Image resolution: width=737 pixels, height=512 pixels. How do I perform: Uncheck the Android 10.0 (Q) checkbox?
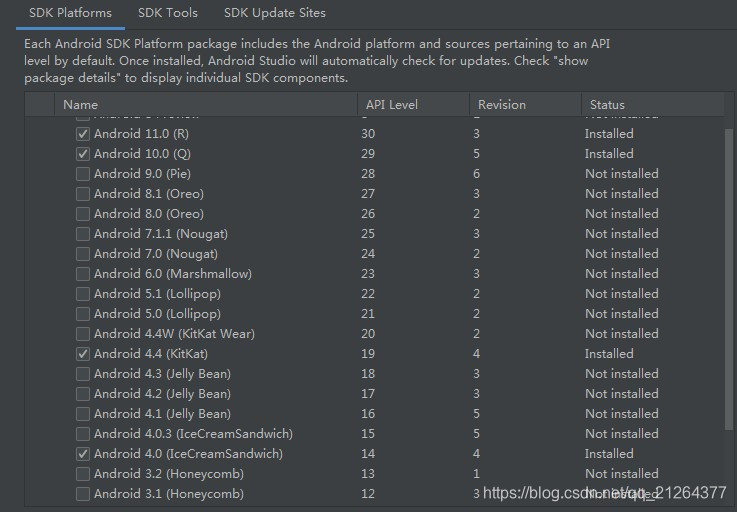coord(83,154)
